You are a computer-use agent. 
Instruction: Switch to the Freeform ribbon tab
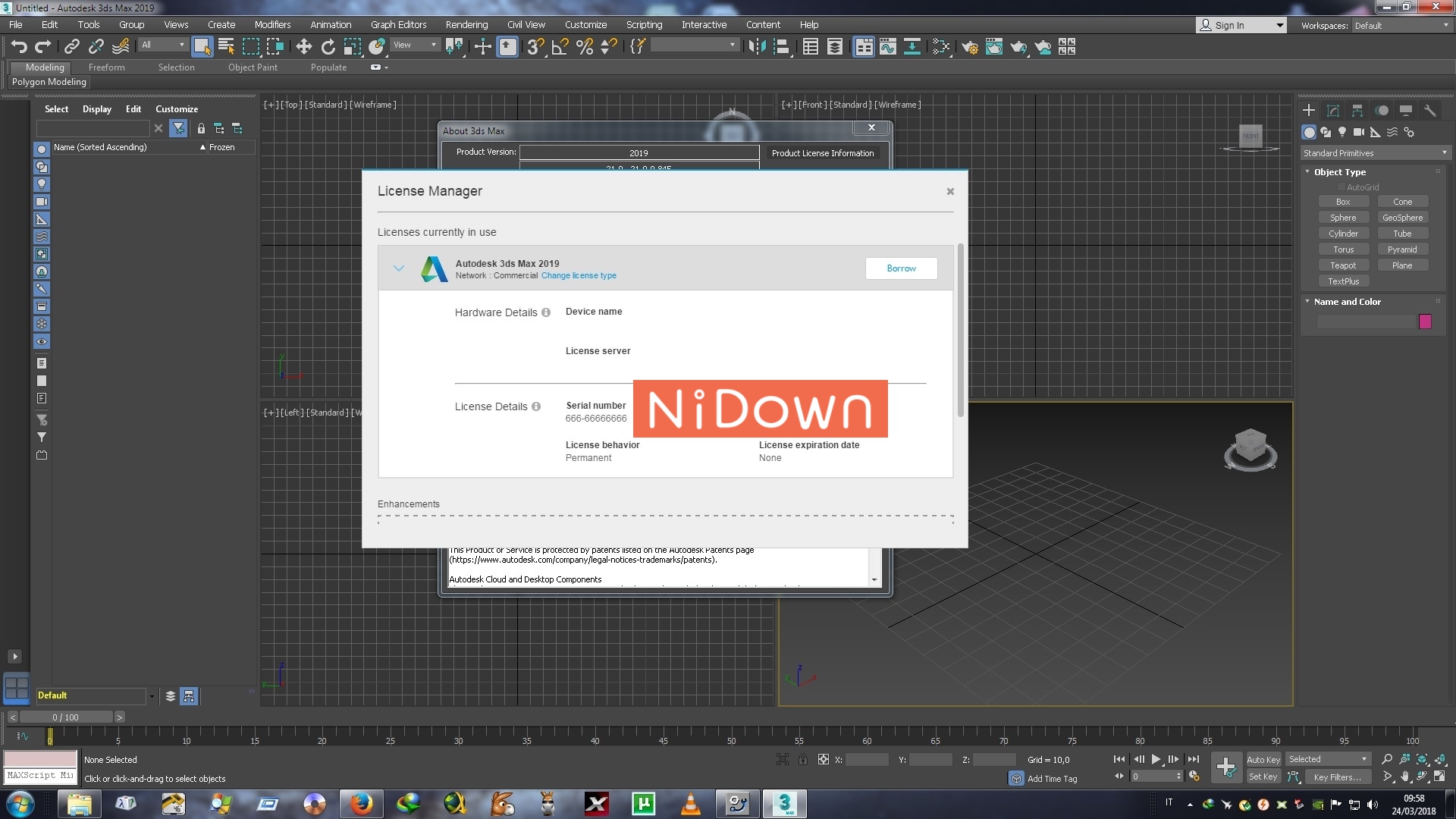[x=106, y=67]
